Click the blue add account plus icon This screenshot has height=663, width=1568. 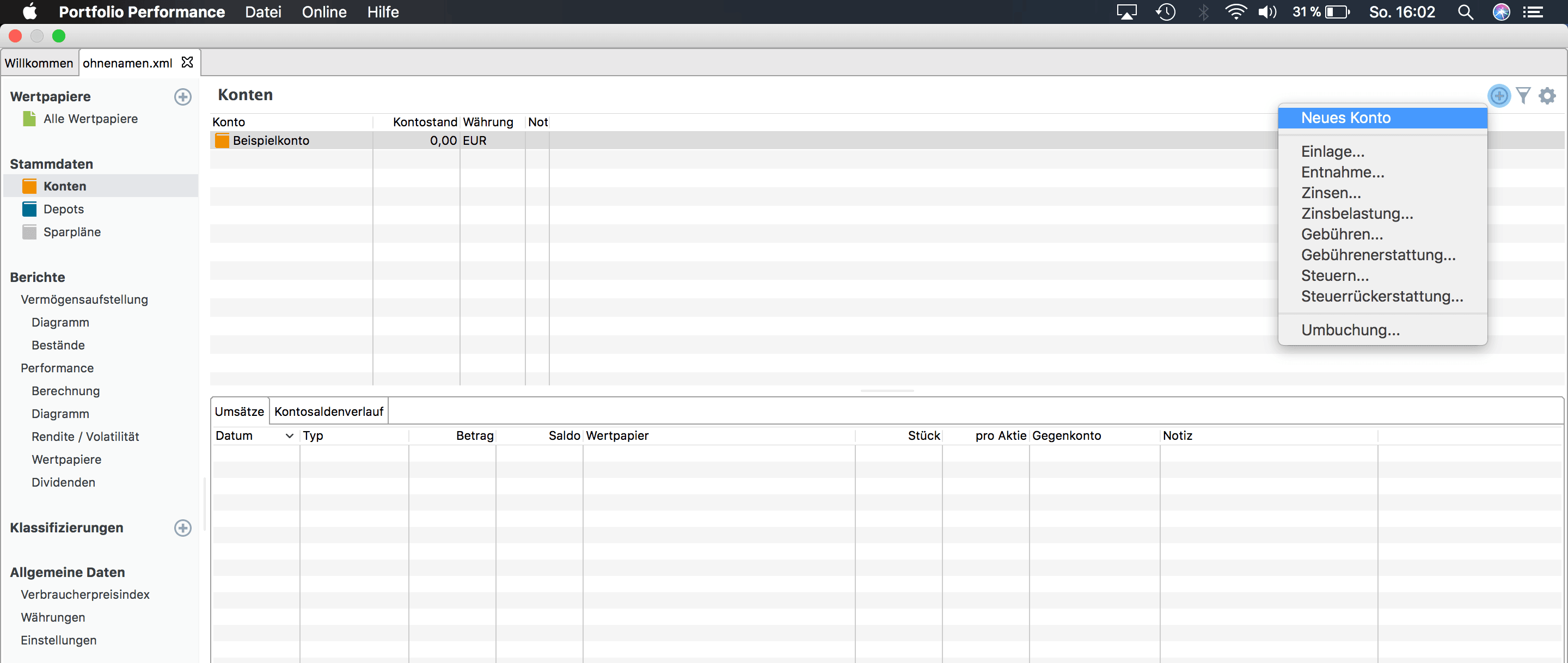coord(1499,96)
